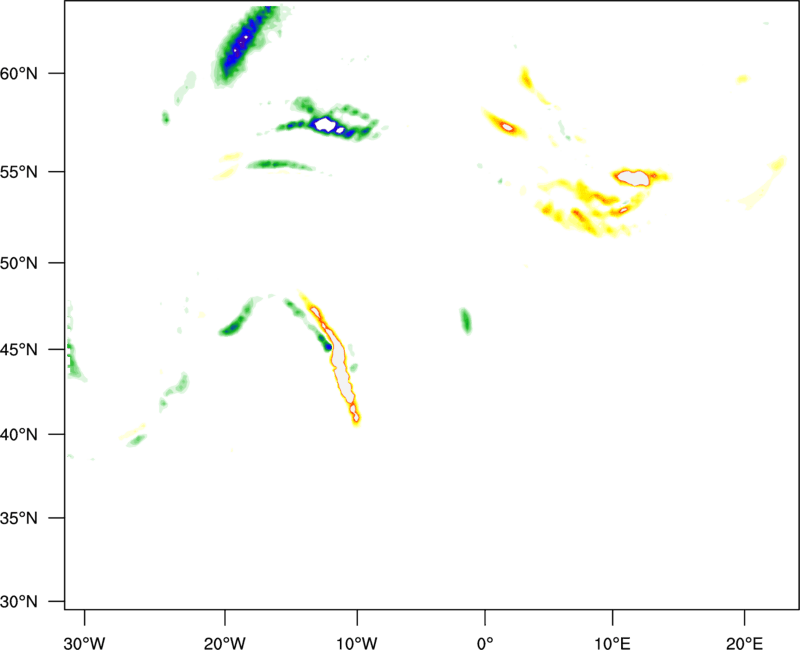Click the 30°W longitude label
This screenshot has height=650, width=800.
pos(84,640)
